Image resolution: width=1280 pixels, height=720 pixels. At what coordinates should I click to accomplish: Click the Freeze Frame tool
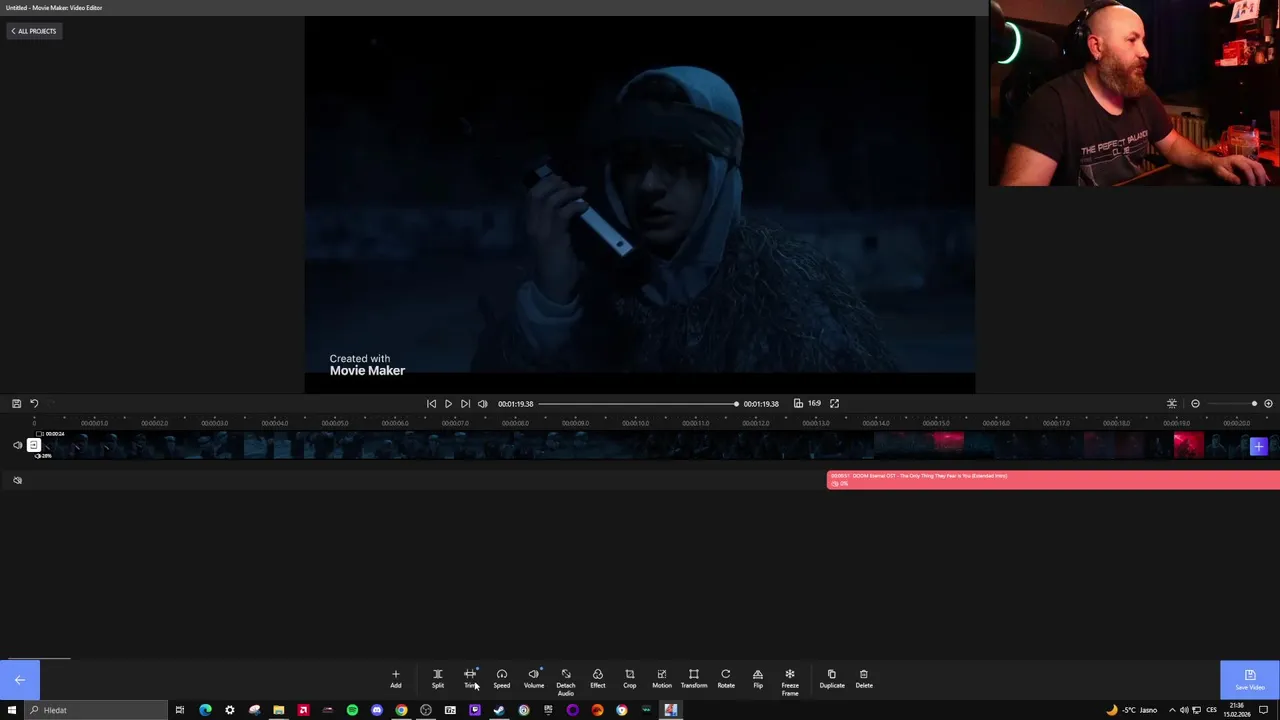point(790,682)
